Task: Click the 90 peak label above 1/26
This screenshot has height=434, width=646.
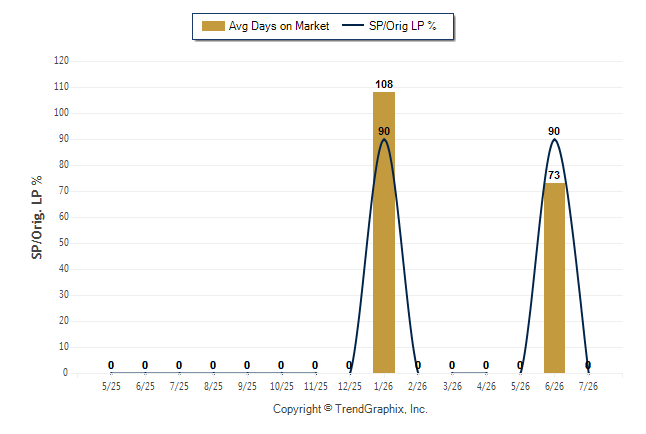Action: click(384, 131)
